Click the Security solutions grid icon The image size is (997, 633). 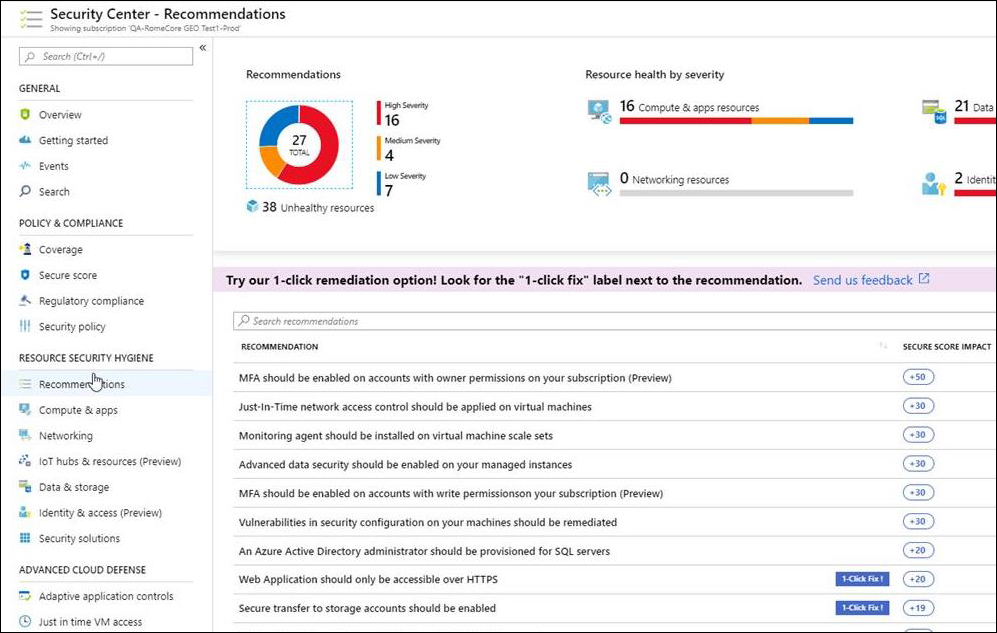(x=25, y=538)
